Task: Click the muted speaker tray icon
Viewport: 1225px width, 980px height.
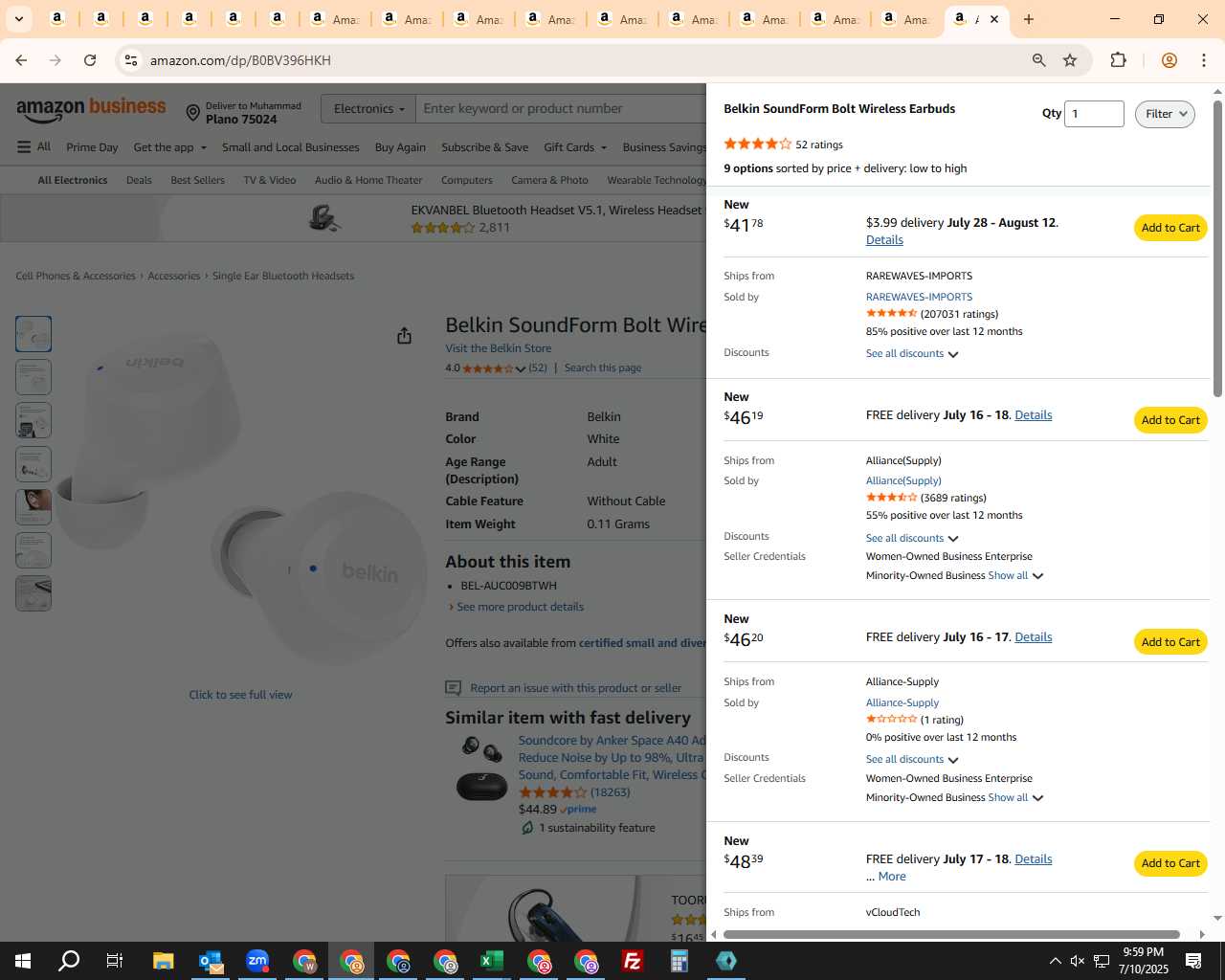Action: pyautogui.click(x=1078, y=961)
